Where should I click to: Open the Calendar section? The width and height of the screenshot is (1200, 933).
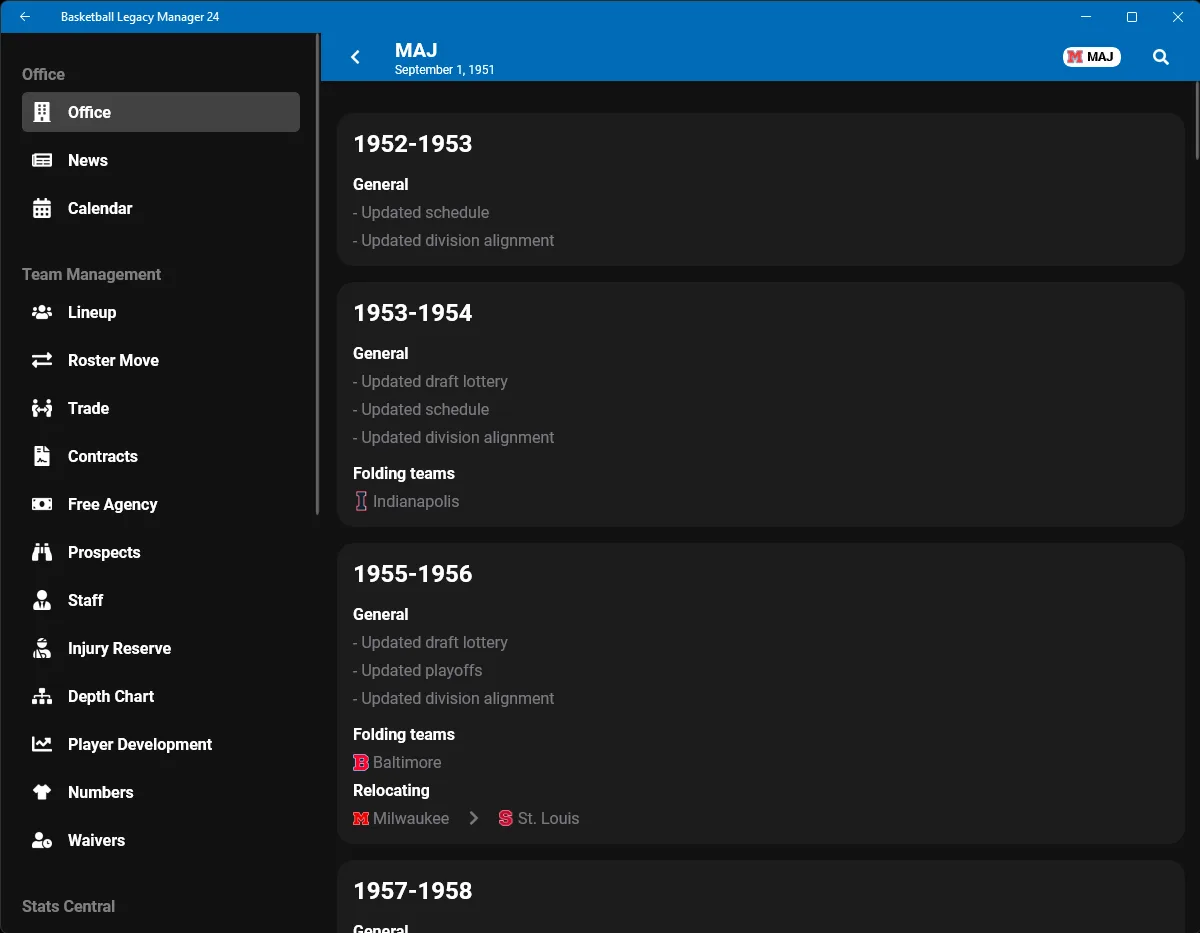[161, 208]
